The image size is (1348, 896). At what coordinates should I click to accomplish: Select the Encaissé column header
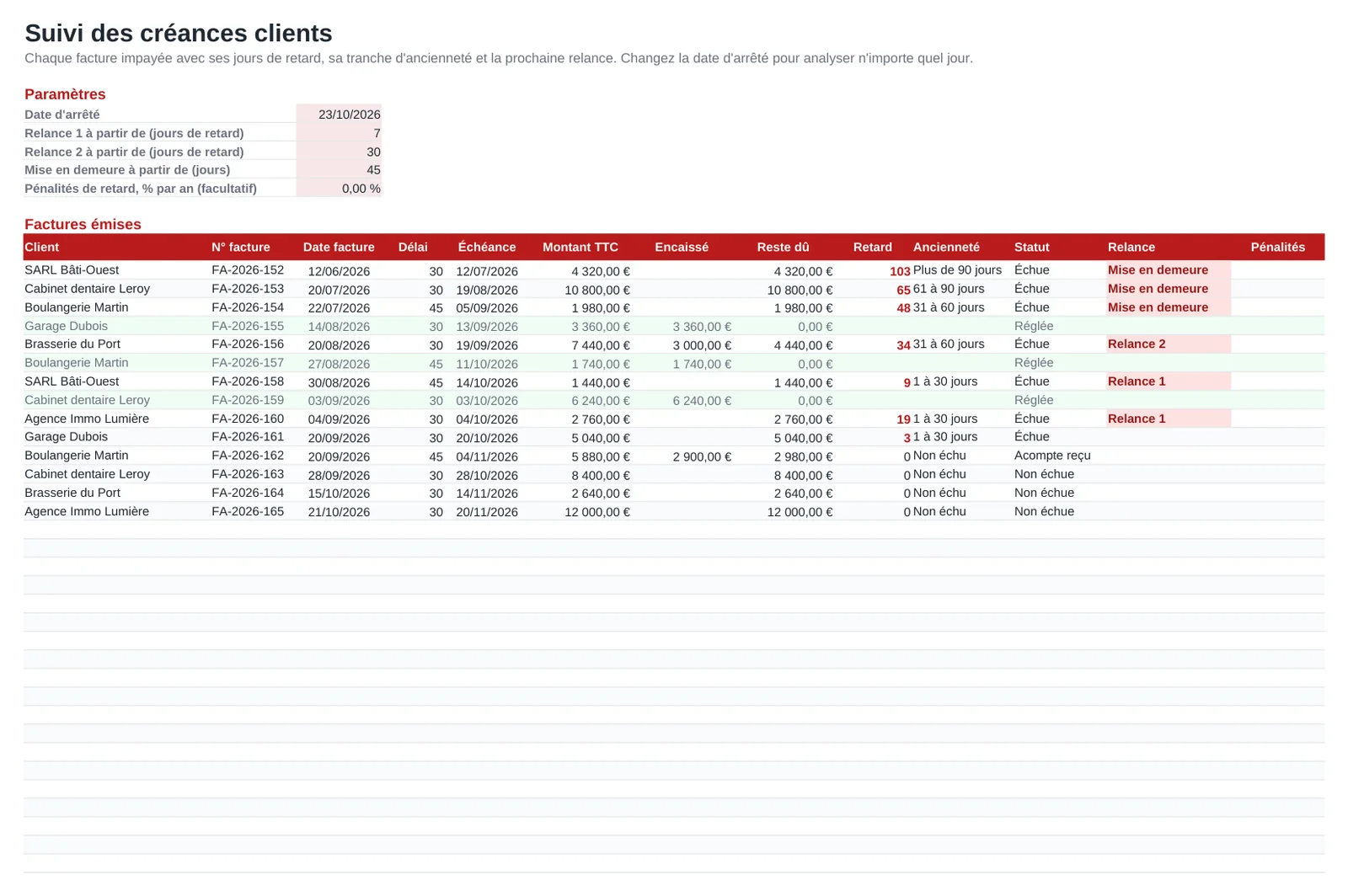[x=682, y=247]
